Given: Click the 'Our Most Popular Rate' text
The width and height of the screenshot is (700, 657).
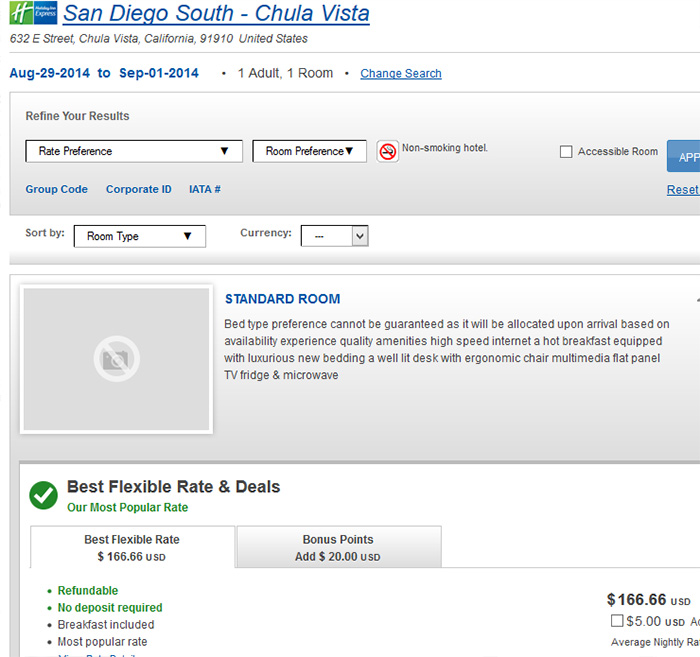Looking at the screenshot, I should 128,507.
